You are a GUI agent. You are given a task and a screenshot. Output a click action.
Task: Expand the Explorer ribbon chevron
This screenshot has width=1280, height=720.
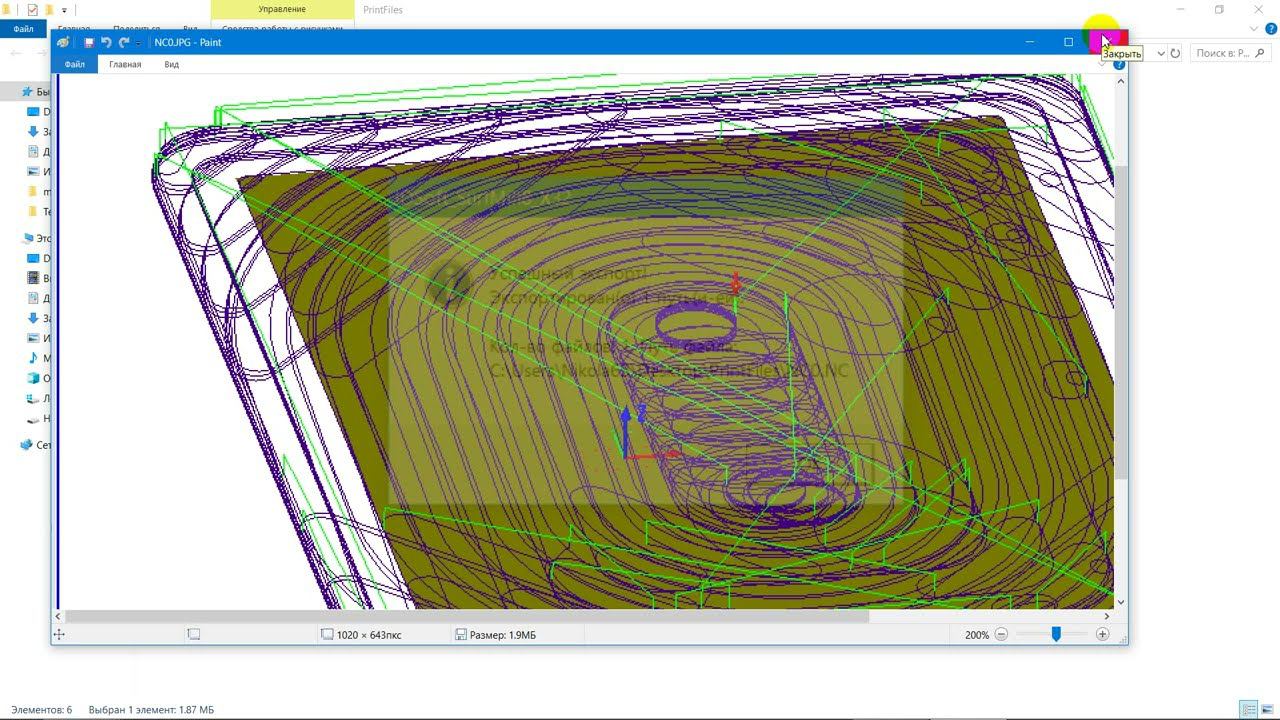pos(1254,29)
